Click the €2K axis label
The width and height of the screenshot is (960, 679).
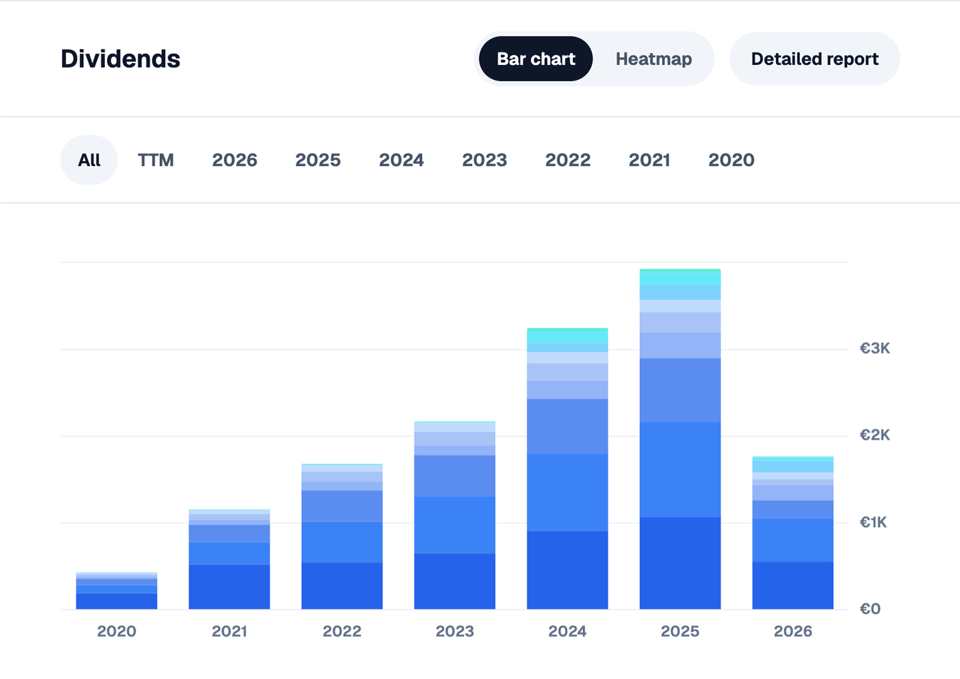pyautogui.click(x=875, y=435)
